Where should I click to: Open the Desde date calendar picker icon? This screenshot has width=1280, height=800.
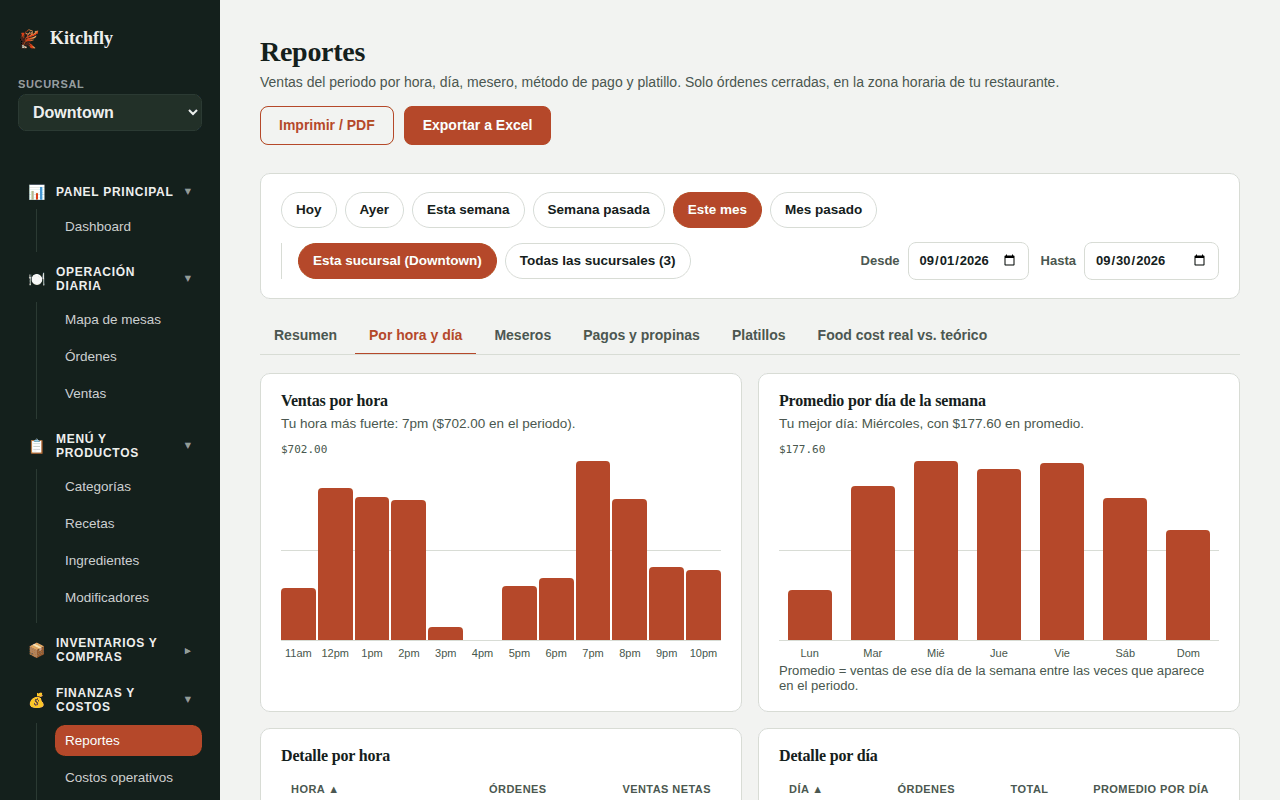(1009, 260)
